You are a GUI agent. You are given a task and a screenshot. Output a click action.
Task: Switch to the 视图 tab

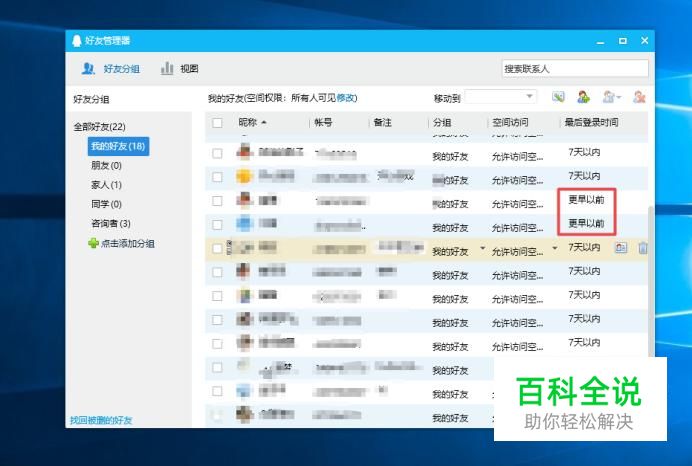click(180, 69)
